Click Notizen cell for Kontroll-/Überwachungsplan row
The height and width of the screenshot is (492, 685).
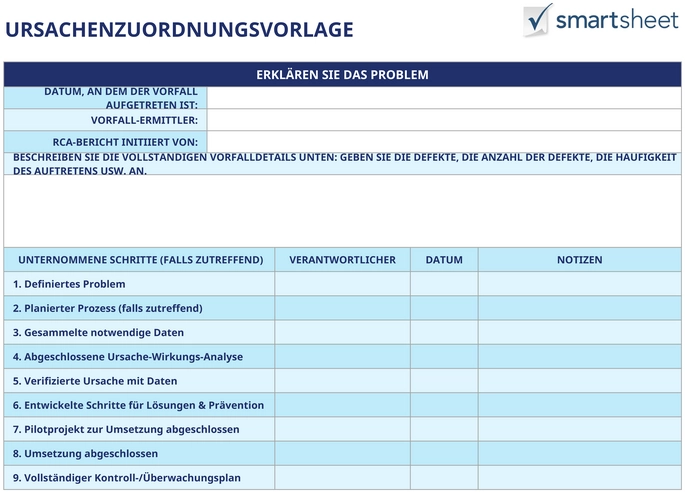[580, 478]
